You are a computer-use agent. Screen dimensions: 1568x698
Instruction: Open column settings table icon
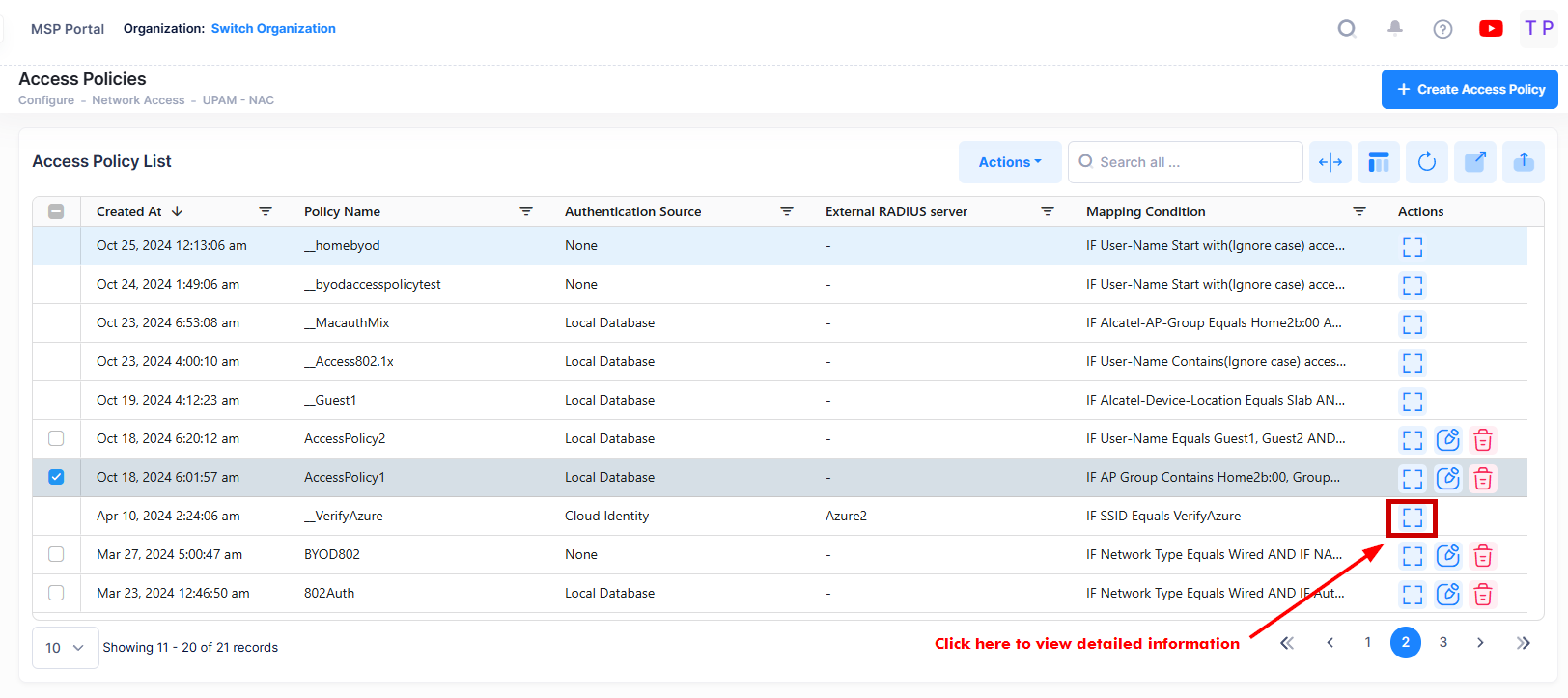coord(1378,162)
